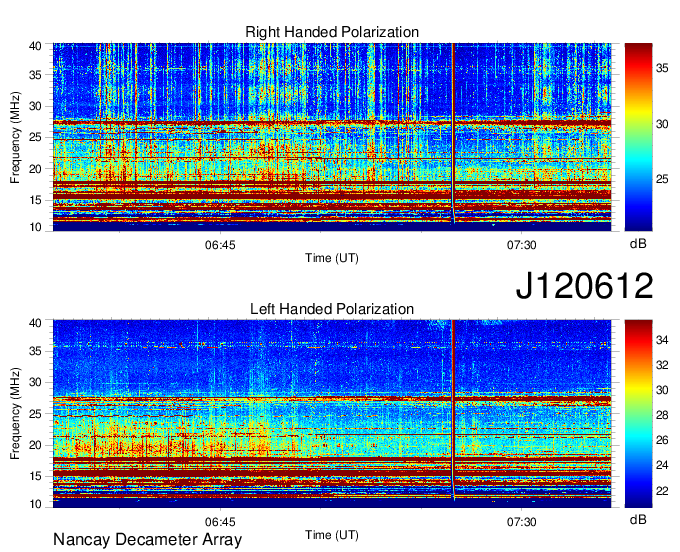Click the Right Handed Polarization color bar

638,137
